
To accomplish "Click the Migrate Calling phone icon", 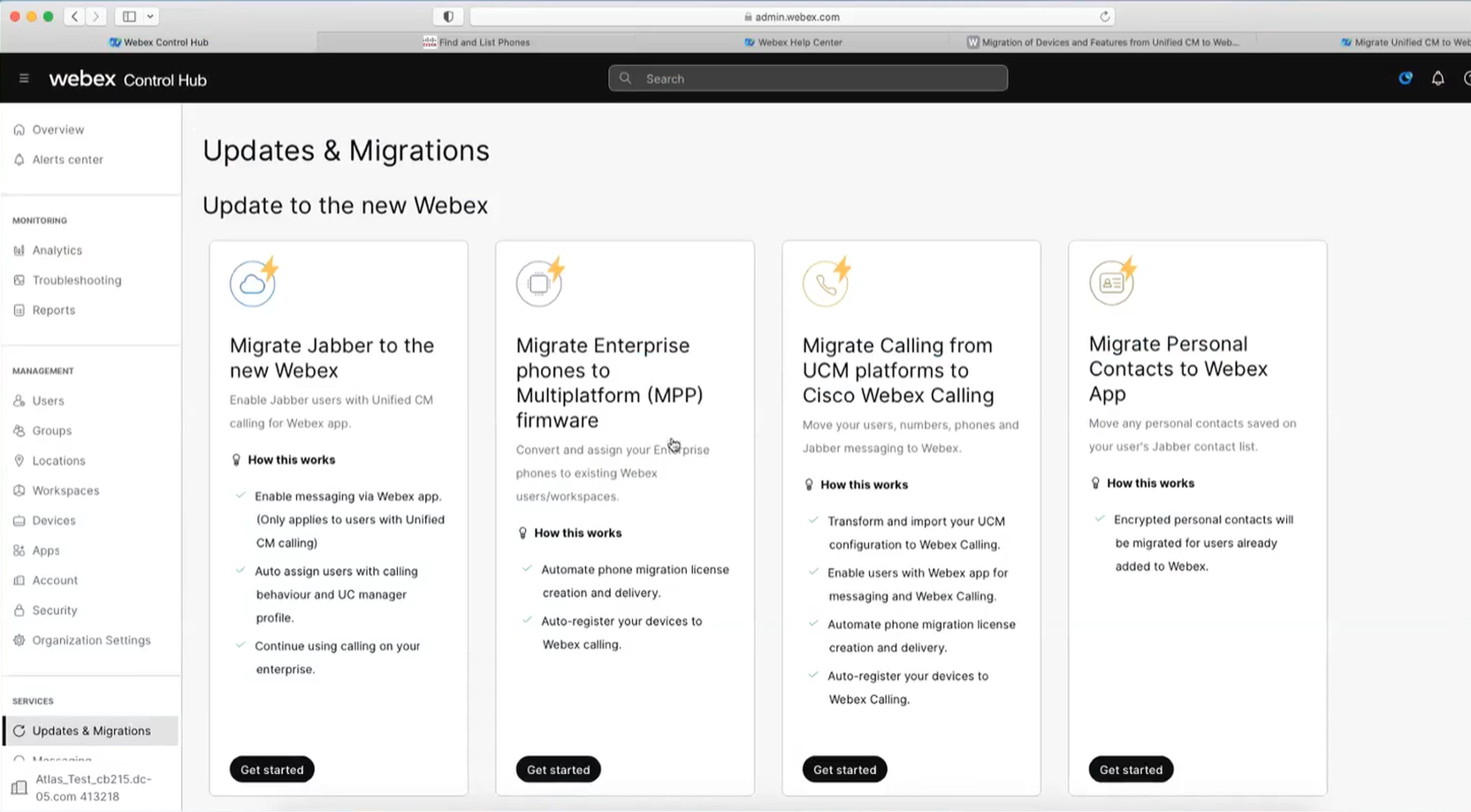I will (826, 283).
